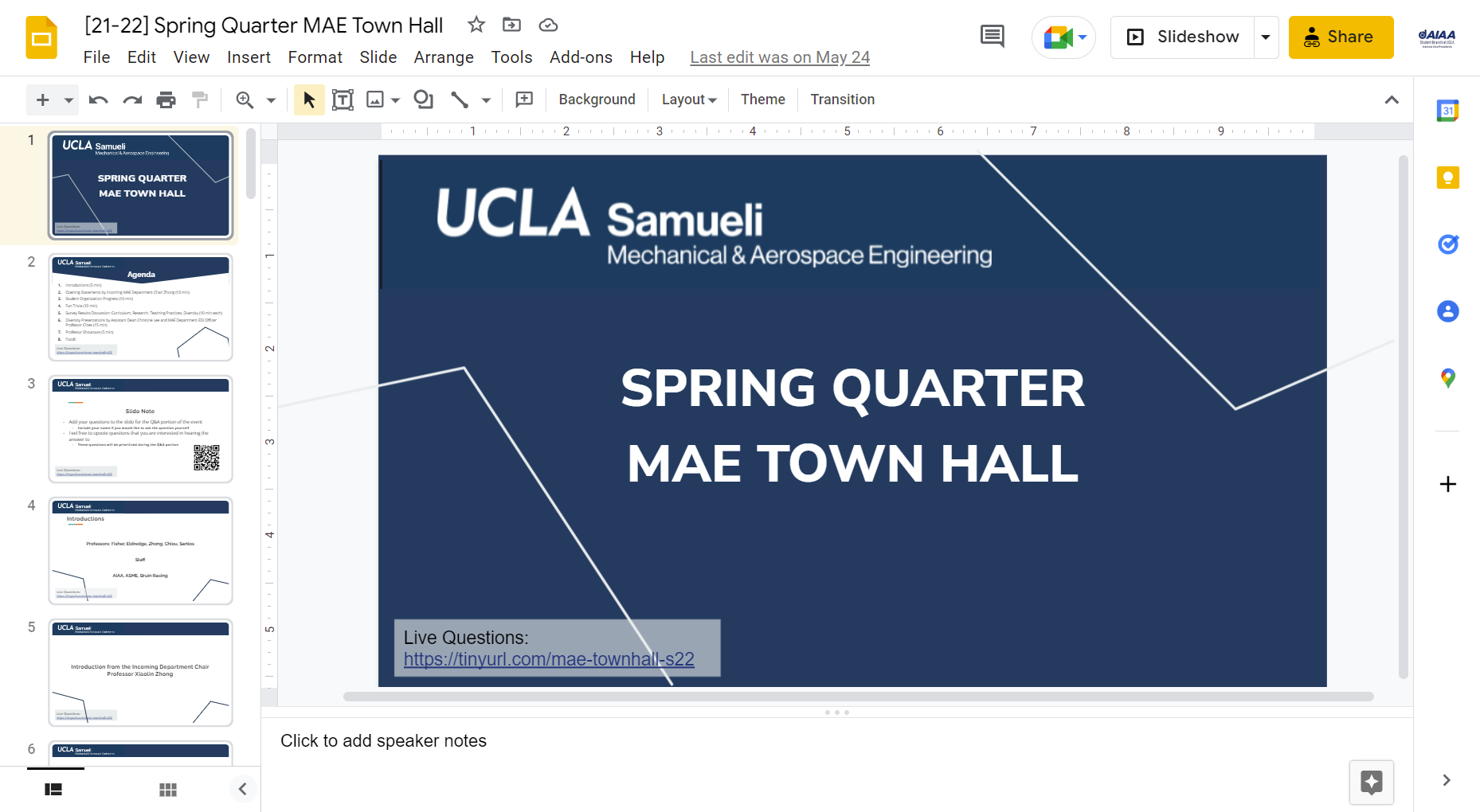1480x812 pixels.
Task: Open zoom level dropdown arrow
Action: pos(271,100)
